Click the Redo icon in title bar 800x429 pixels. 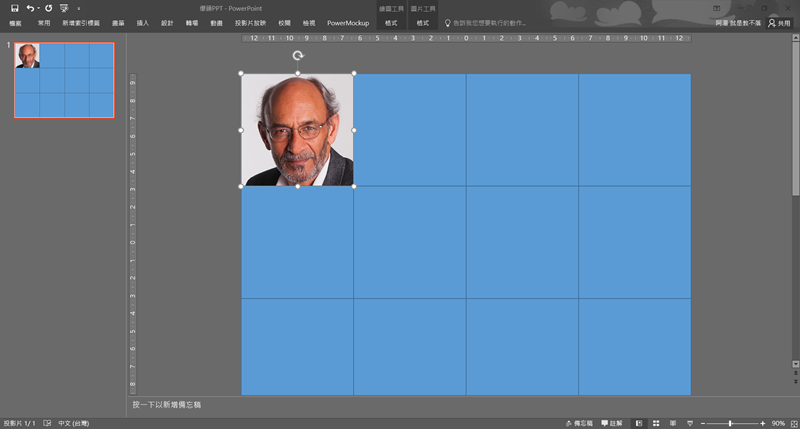49,8
